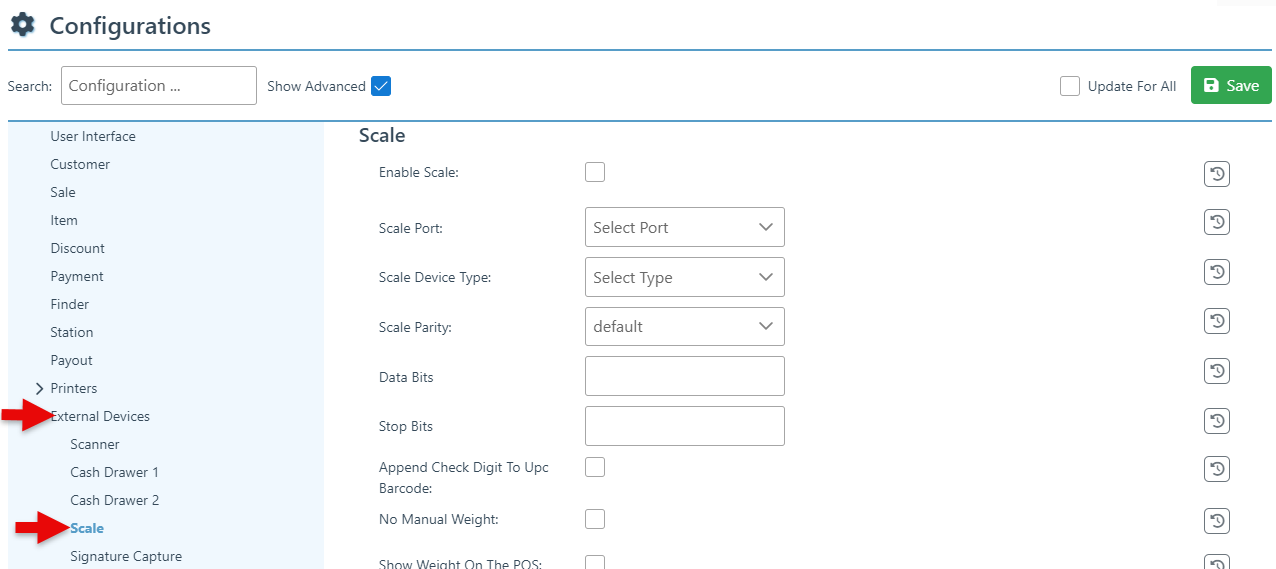Tick the Update For All checkbox
The image size is (1276, 569).
coord(1070,86)
